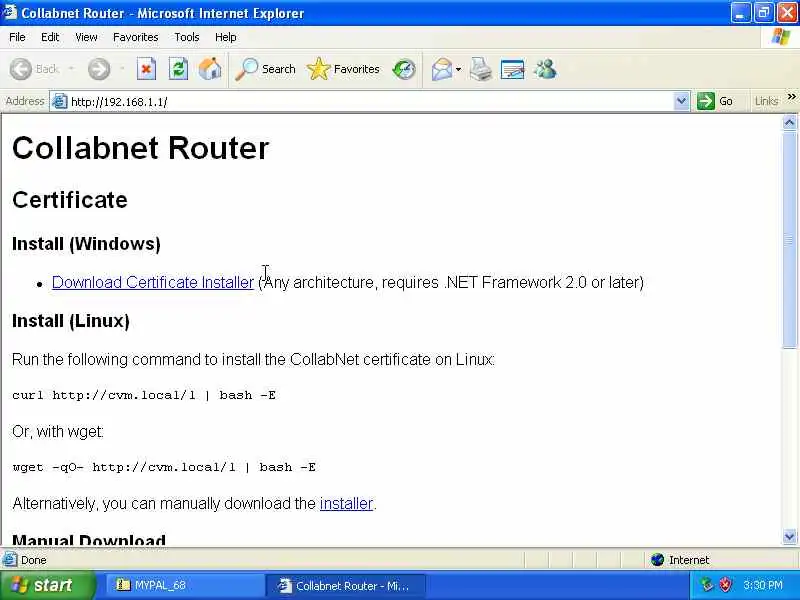Refresh the page using green arrows icon
This screenshot has width=800, height=600.
pyautogui.click(x=178, y=69)
